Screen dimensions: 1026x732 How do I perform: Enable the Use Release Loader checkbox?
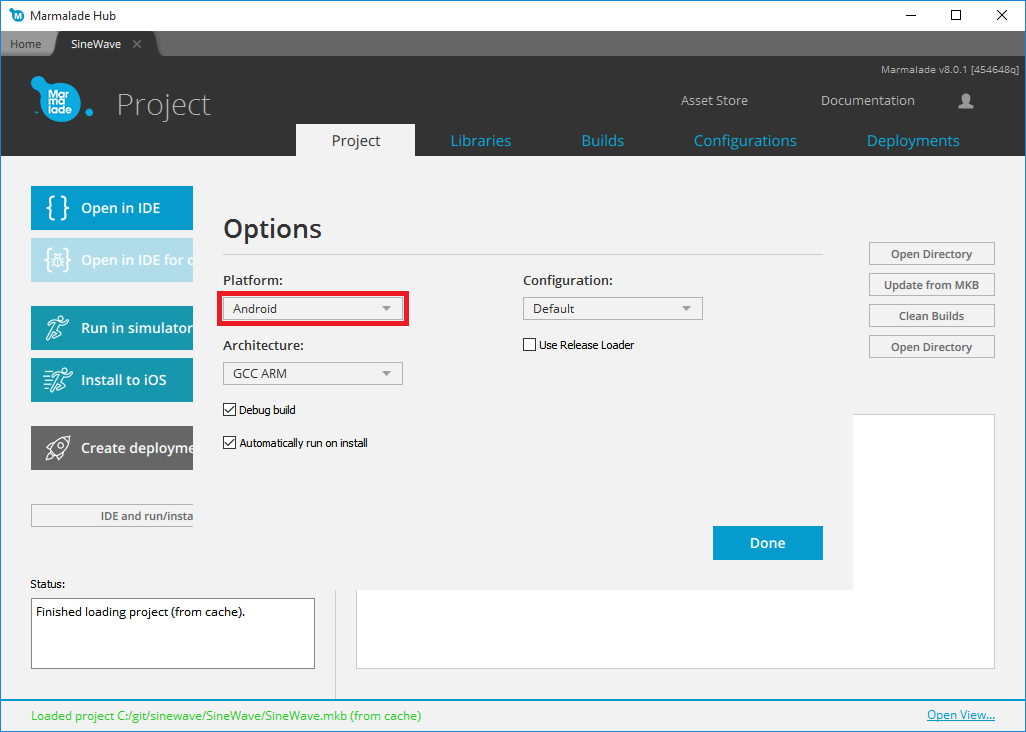point(529,344)
